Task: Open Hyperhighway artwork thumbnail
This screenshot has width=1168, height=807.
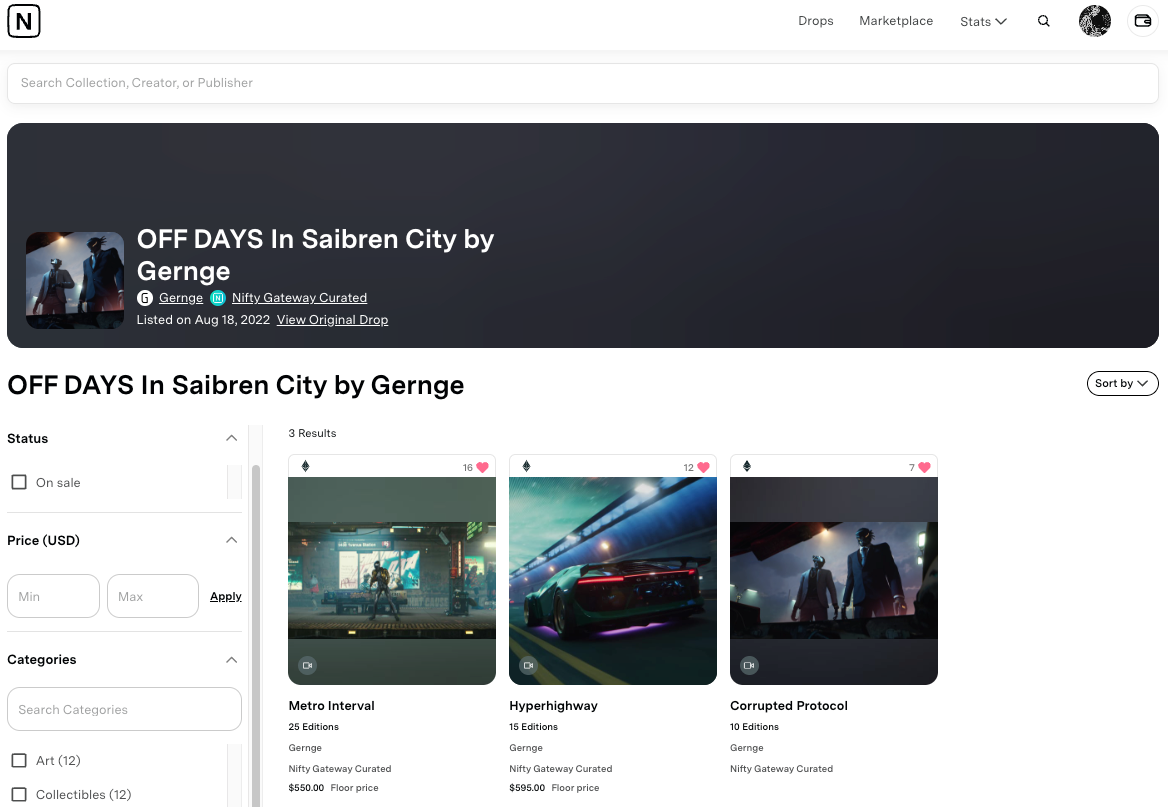Action: pos(613,580)
